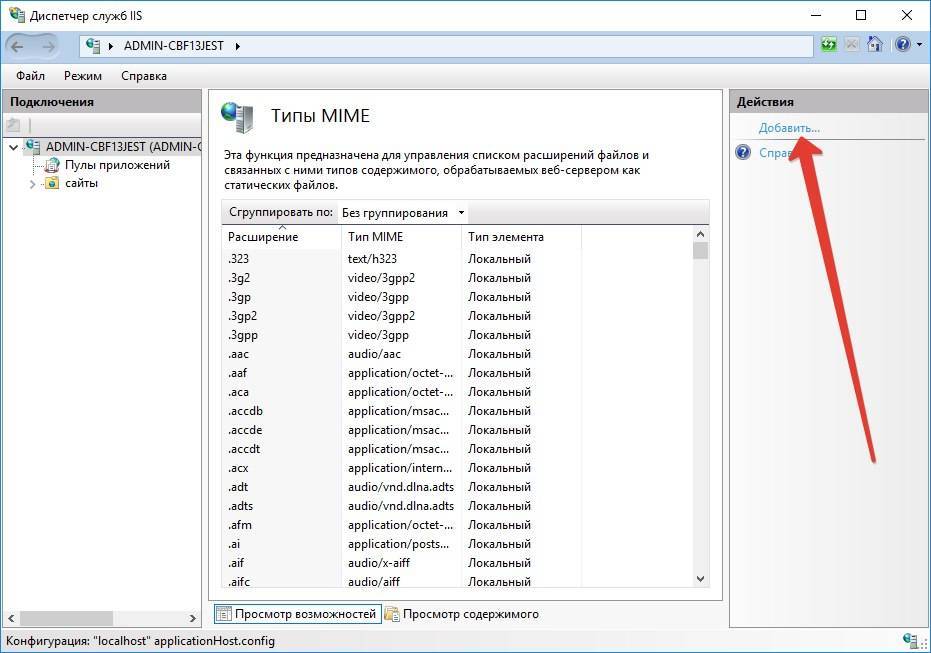
Task: Open the Режим menu
Action: [x=83, y=76]
